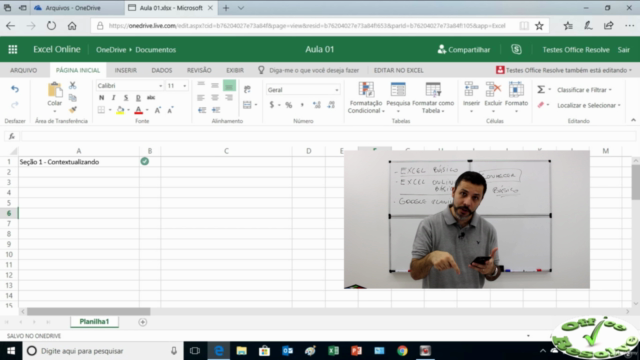
Task: Type in the Diga-me search box
Action: tap(314, 70)
